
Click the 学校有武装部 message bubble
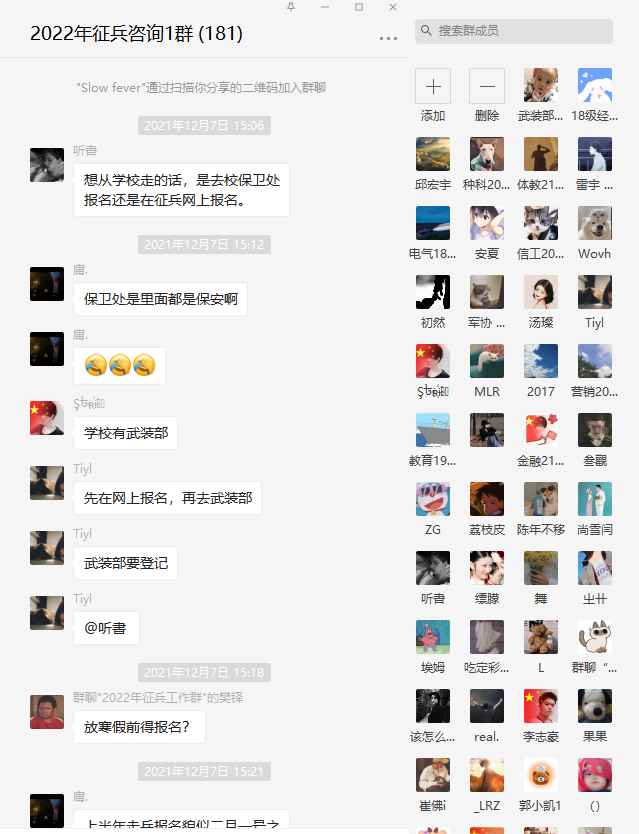pos(126,433)
